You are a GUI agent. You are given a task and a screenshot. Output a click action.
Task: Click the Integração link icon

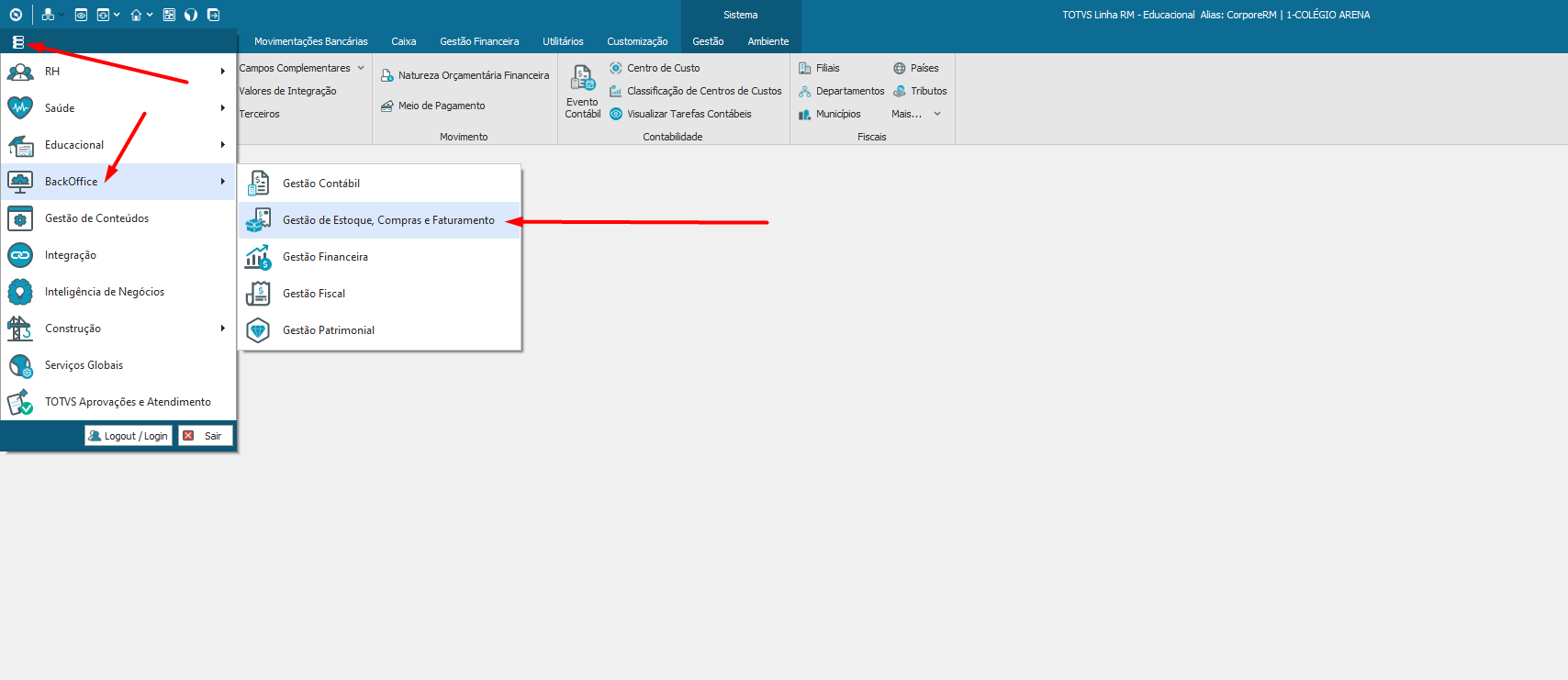coord(20,255)
